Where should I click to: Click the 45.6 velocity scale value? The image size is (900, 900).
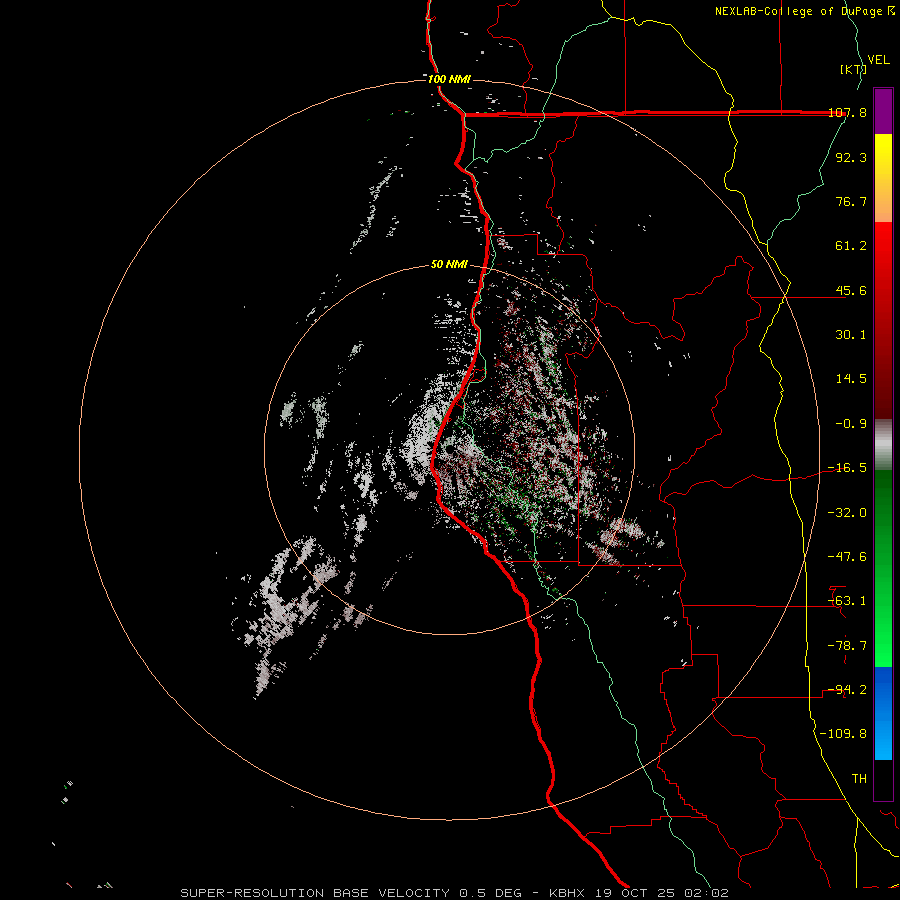(851, 290)
